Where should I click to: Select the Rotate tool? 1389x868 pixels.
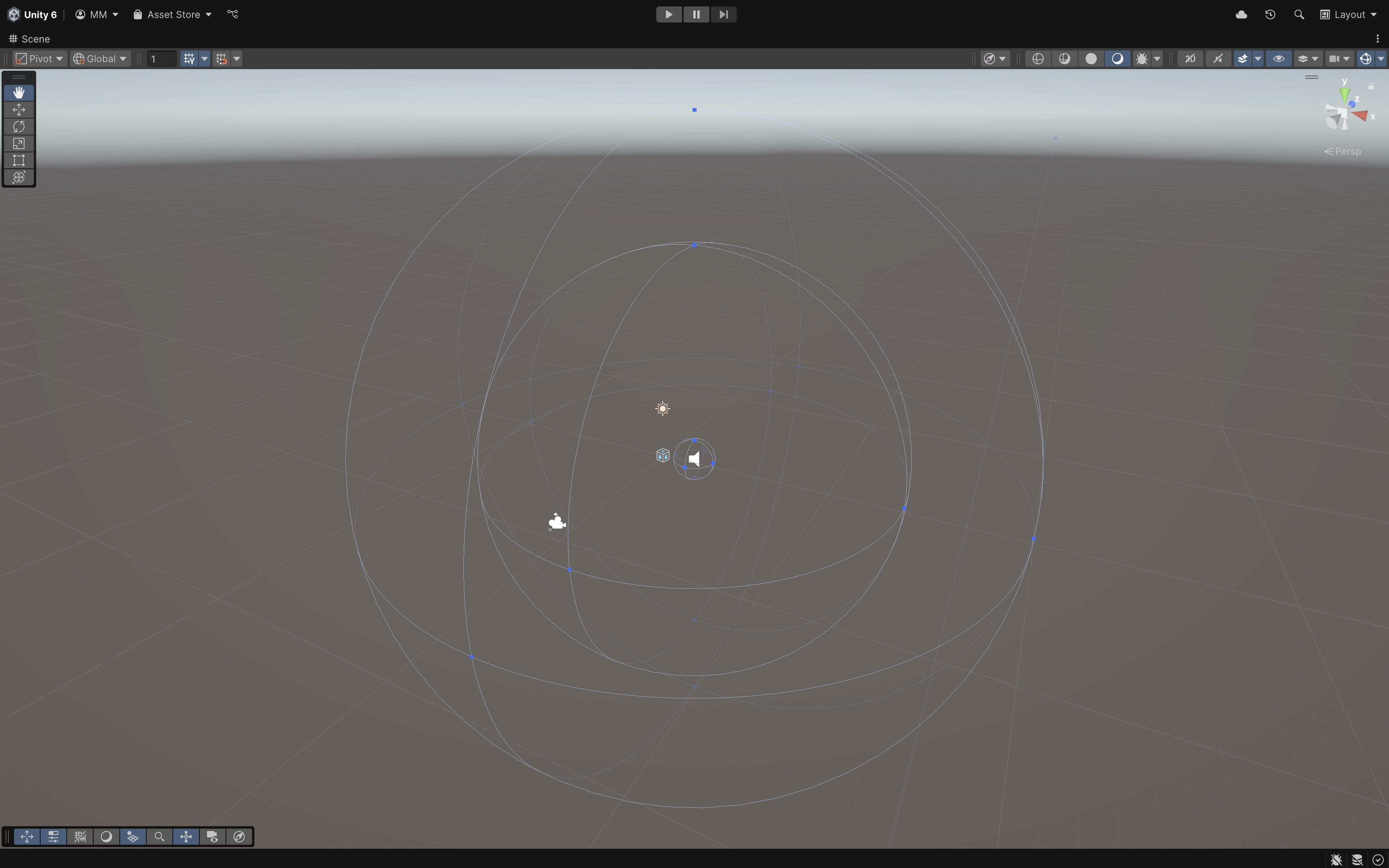(18, 126)
